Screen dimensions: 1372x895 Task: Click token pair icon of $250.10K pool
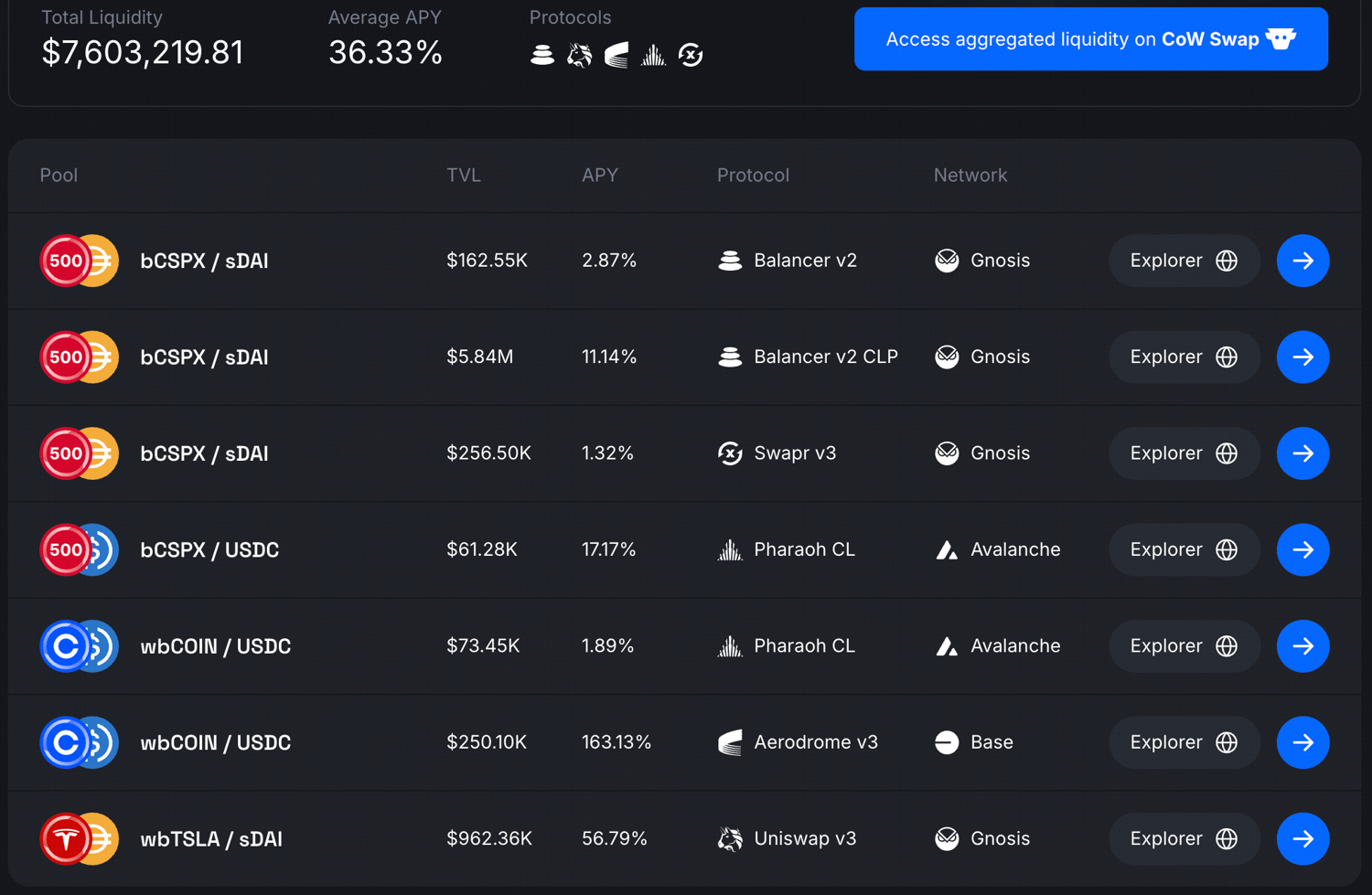pos(80,742)
